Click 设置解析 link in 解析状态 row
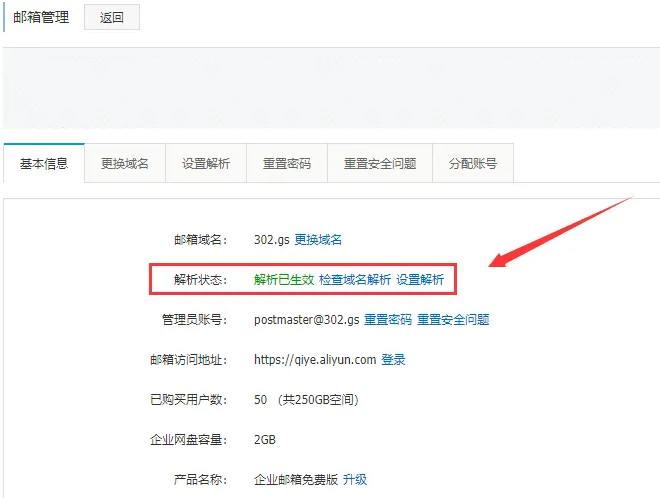 420,280
